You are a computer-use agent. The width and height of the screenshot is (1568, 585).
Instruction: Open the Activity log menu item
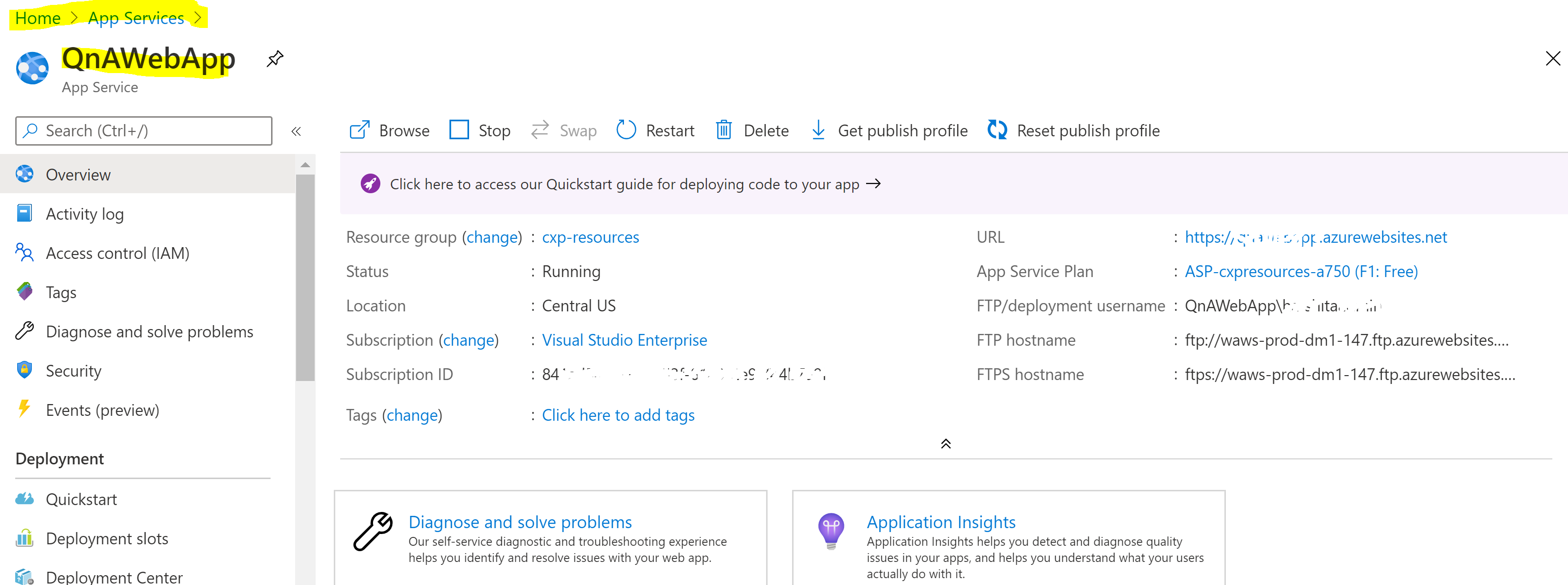pyautogui.click(x=85, y=214)
